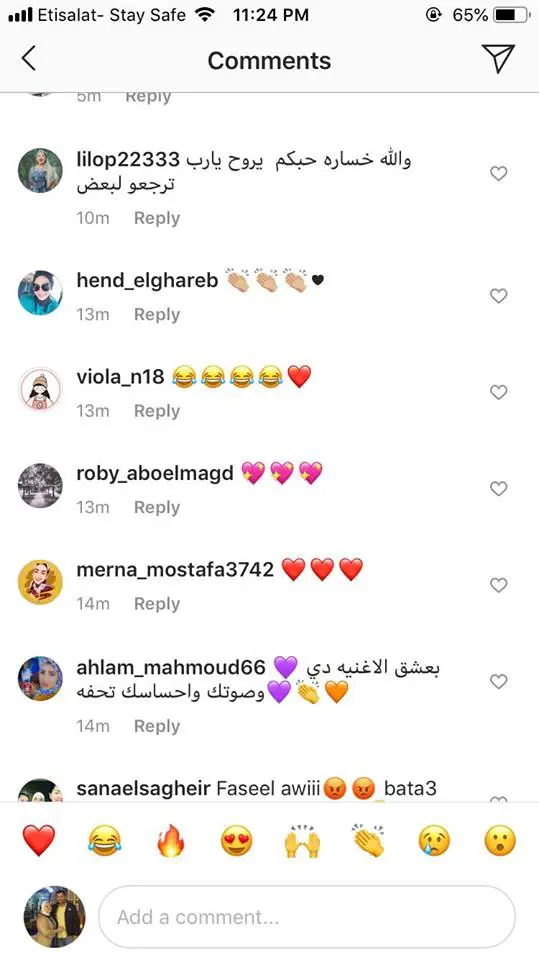This screenshot has height=960, width=539.
Task: Open roby_aboelmagd's profile picture
Action: 40,486
